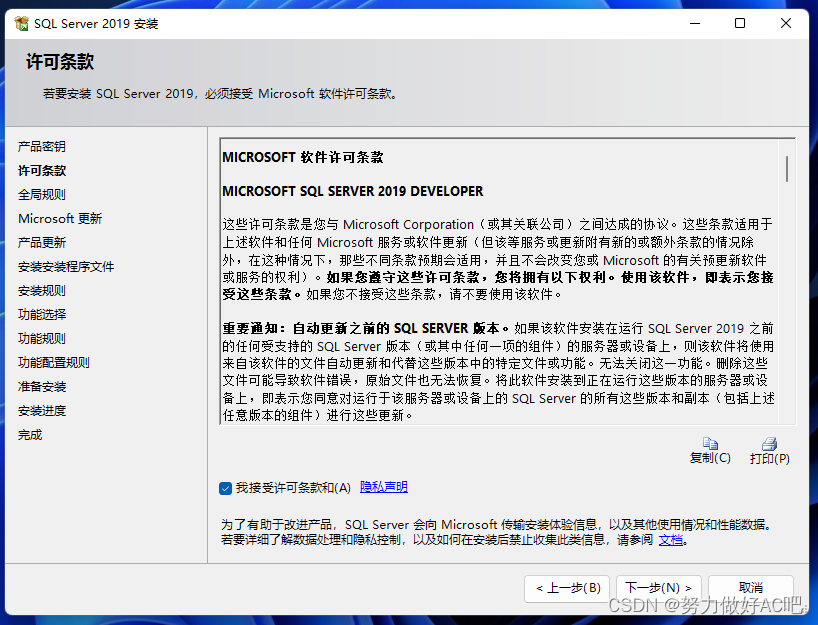
Task: Click the Print (打印) printer icon
Action: pos(769,443)
